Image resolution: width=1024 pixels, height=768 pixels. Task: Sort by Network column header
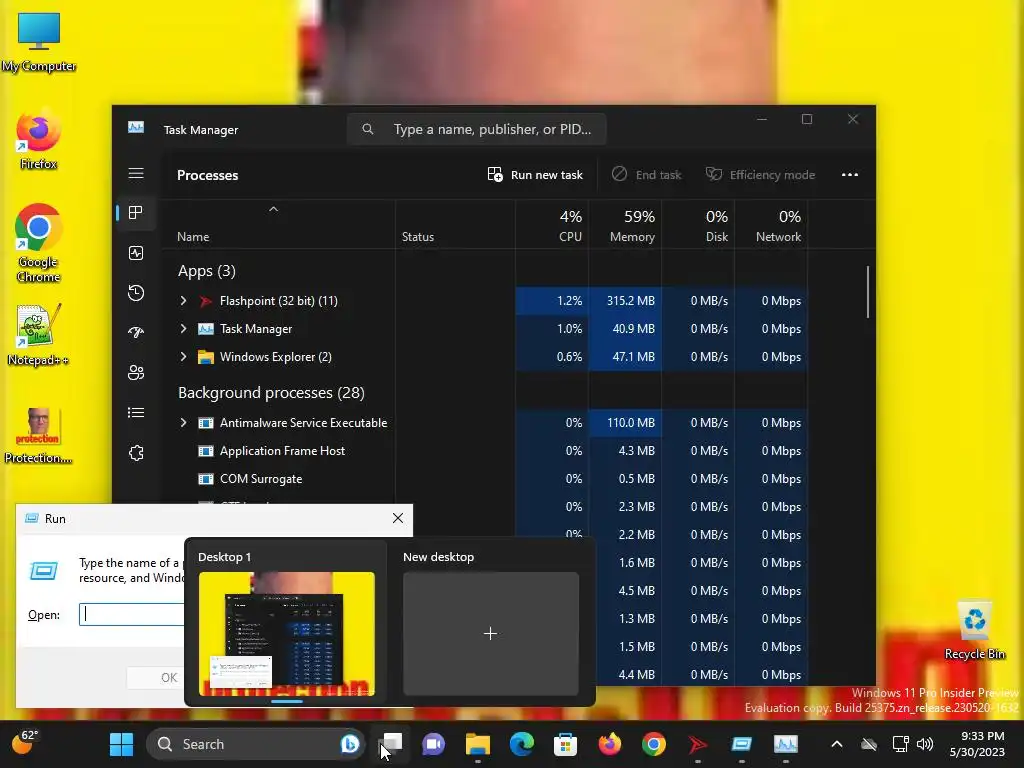tap(771, 225)
